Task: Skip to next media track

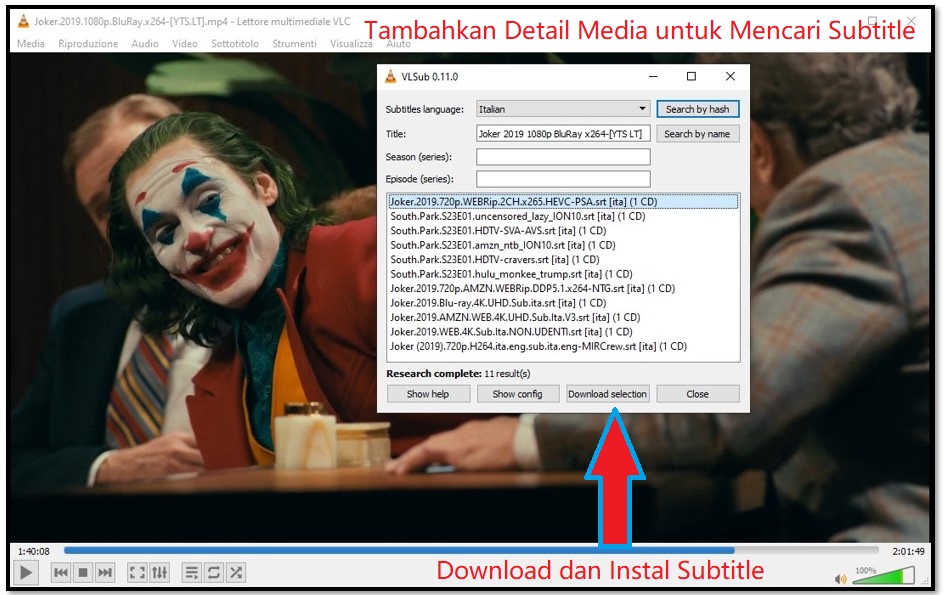Action: pyautogui.click(x=105, y=572)
